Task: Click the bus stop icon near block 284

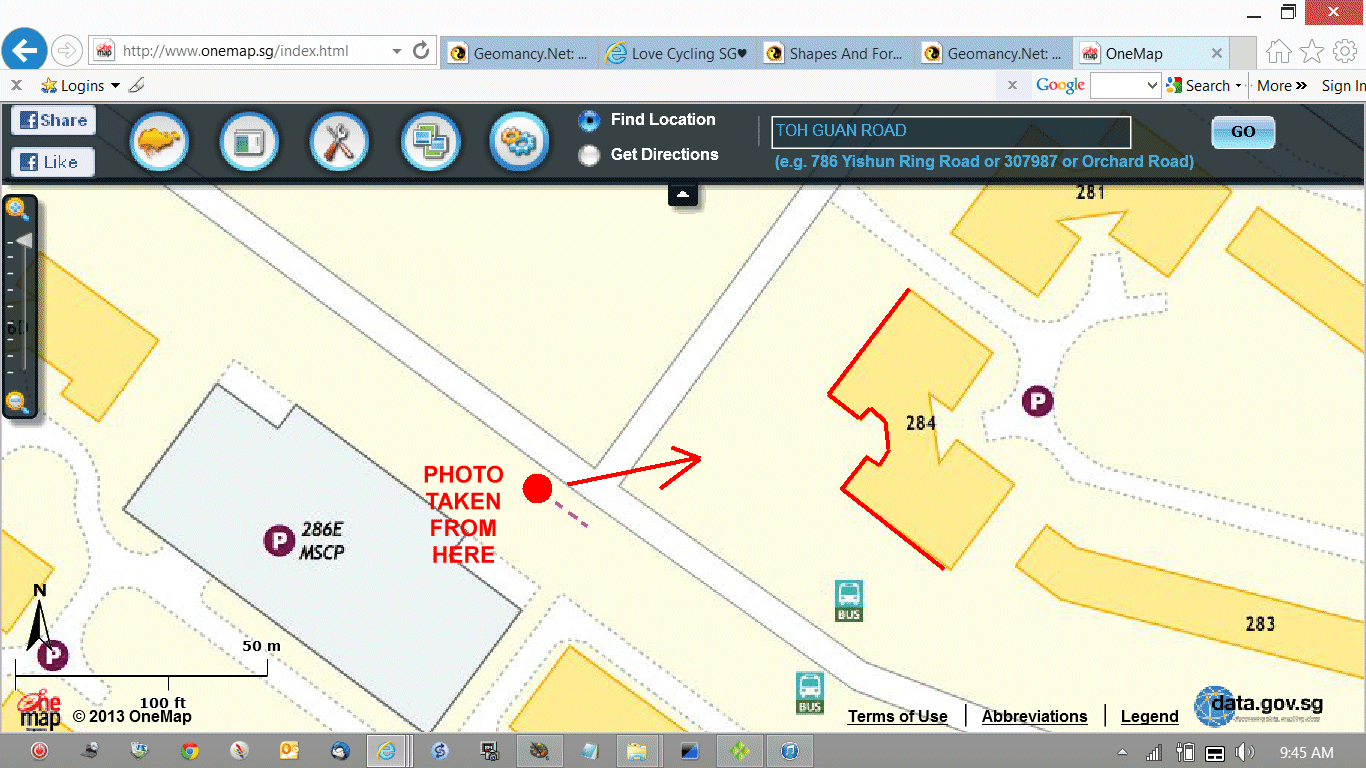Action: click(849, 600)
